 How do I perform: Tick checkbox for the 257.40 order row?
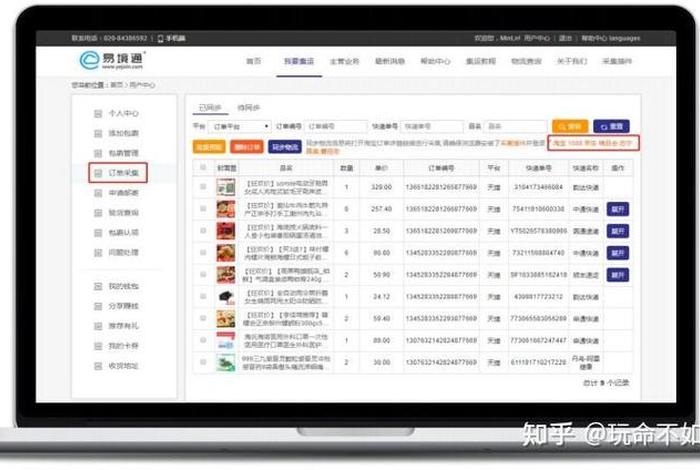tap(203, 208)
